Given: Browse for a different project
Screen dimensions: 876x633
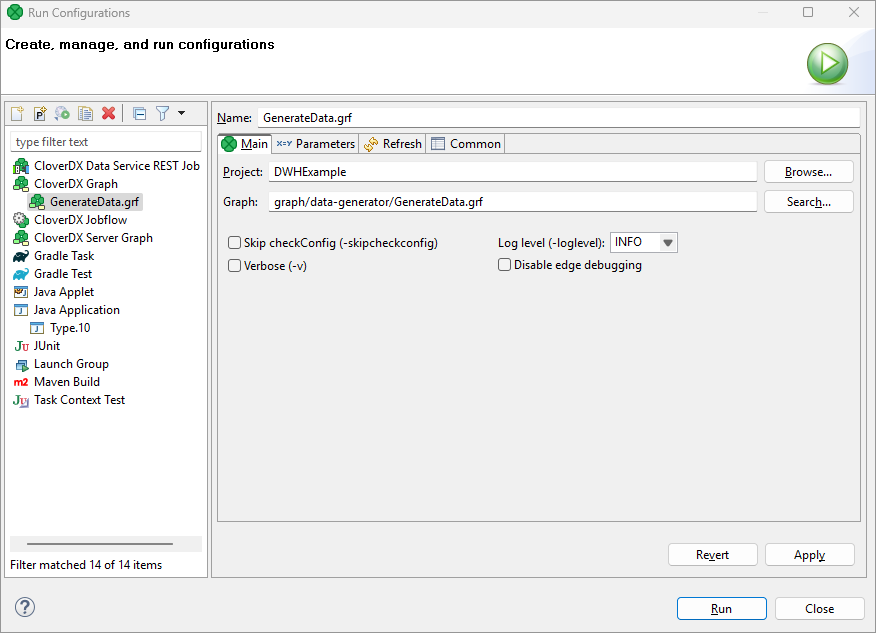Looking at the screenshot, I should tap(808, 171).
